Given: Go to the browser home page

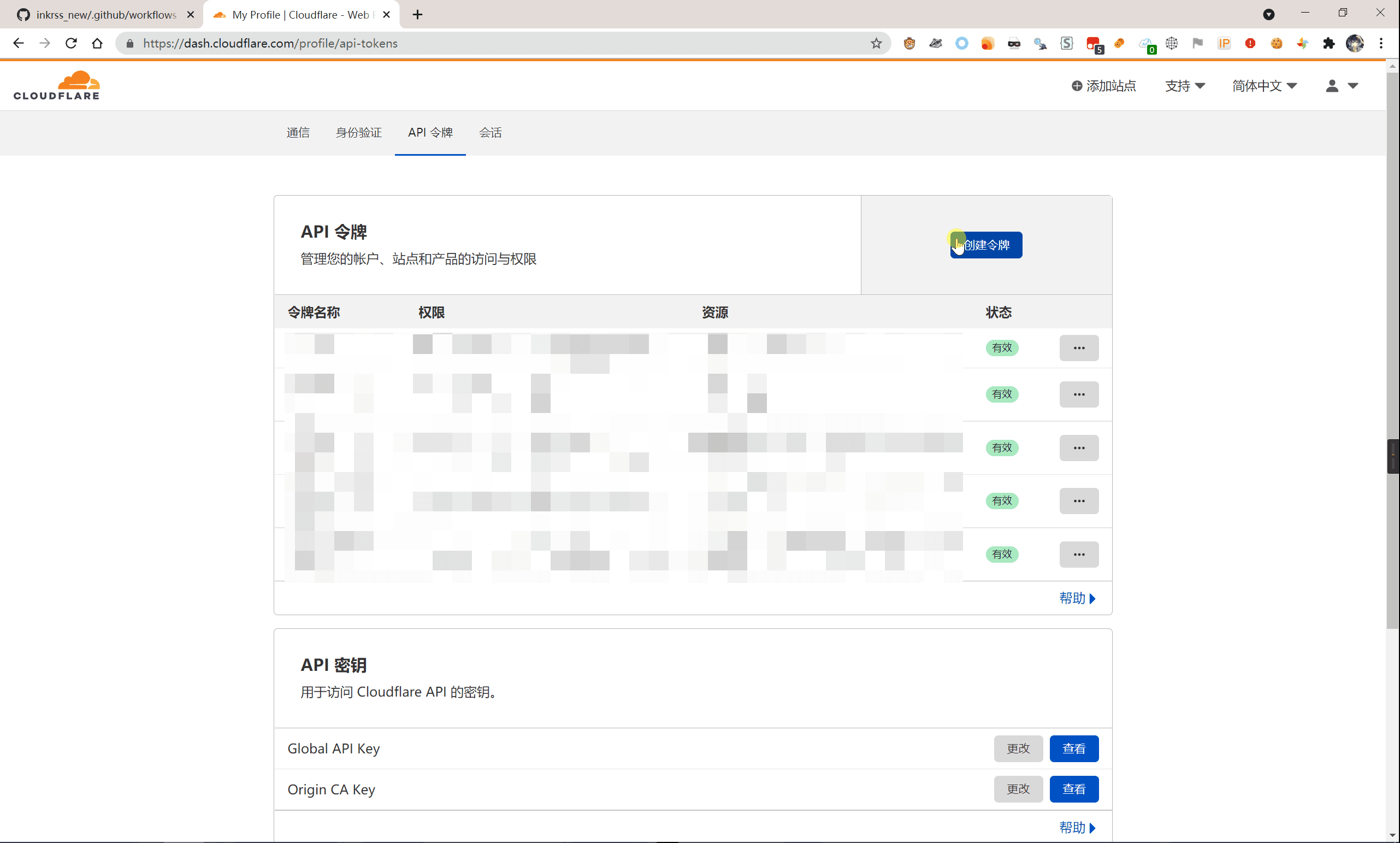Looking at the screenshot, I should tap(97, 43).
